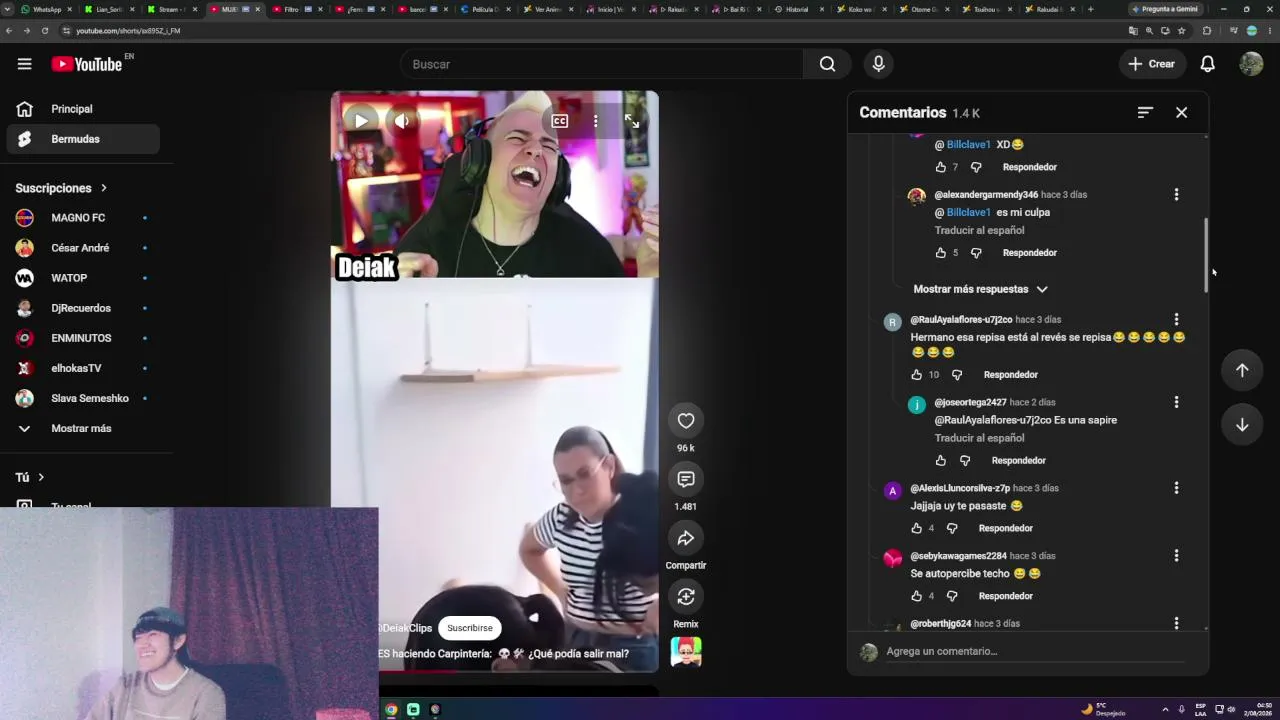Play the Short with the play button
Image resolution: width=1280 pixels, height=720 pixels.
(x=361, y=121)
